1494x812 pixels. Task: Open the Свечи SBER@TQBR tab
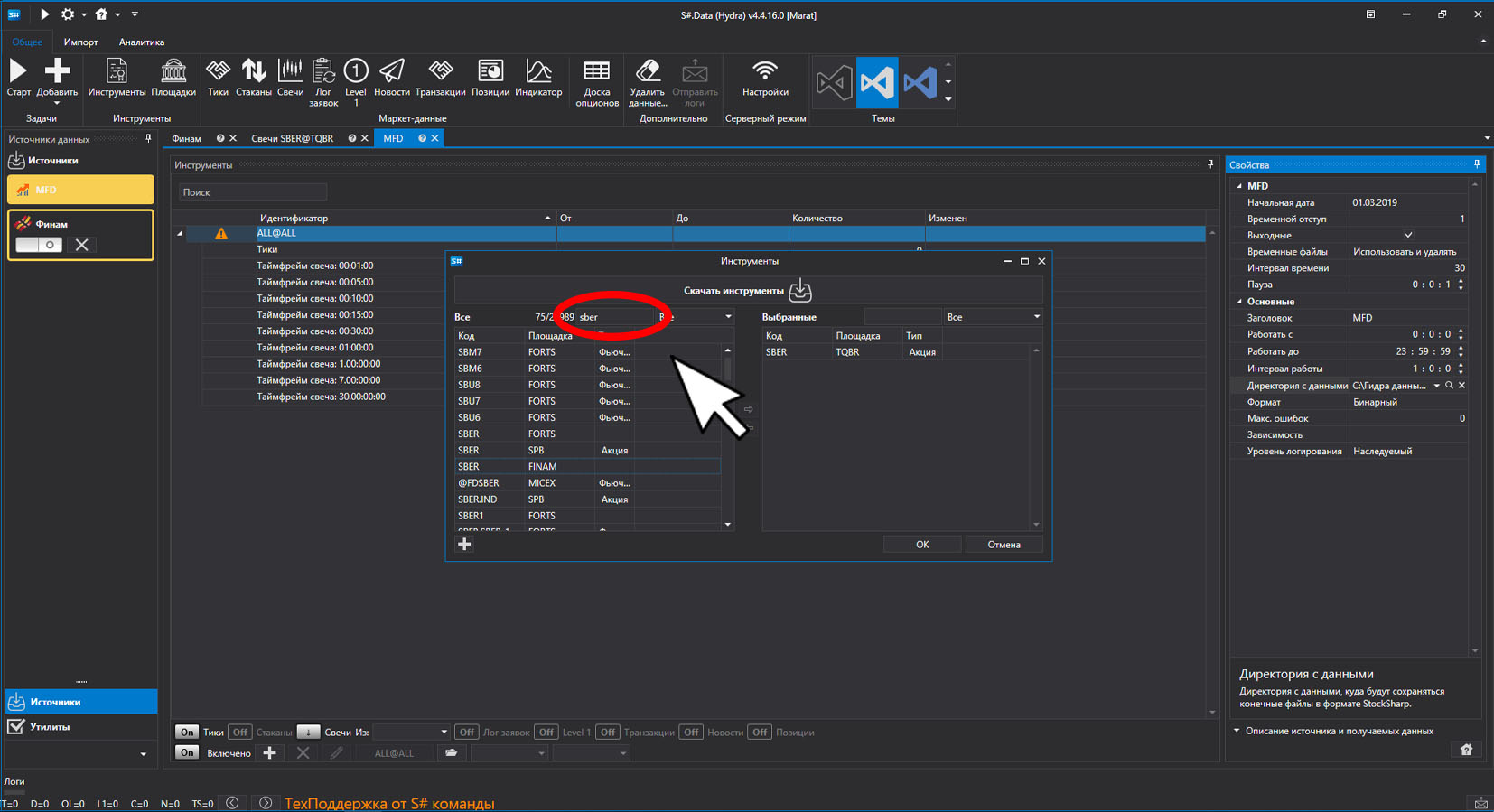[x=292, y=138]
